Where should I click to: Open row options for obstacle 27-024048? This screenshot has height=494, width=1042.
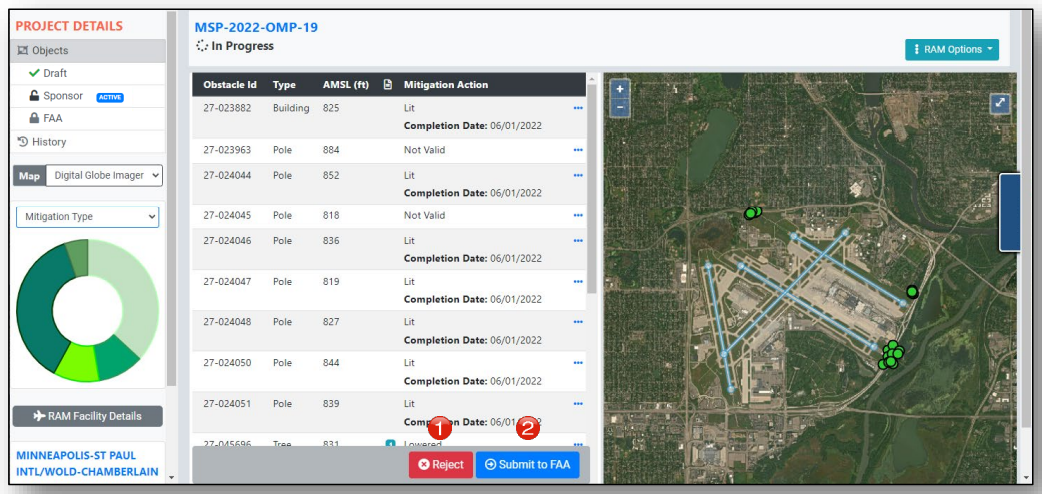click(578, 322)
